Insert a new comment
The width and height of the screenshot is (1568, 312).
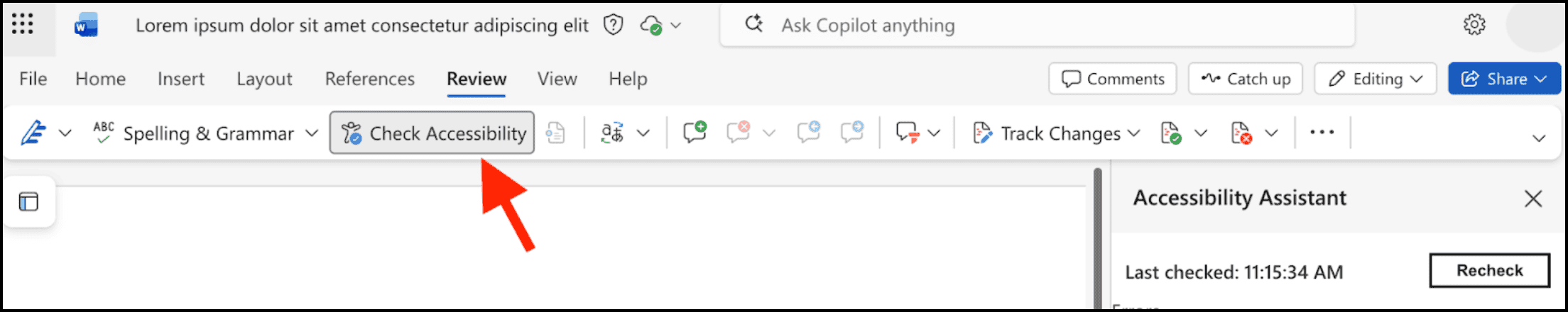point(694,133)
